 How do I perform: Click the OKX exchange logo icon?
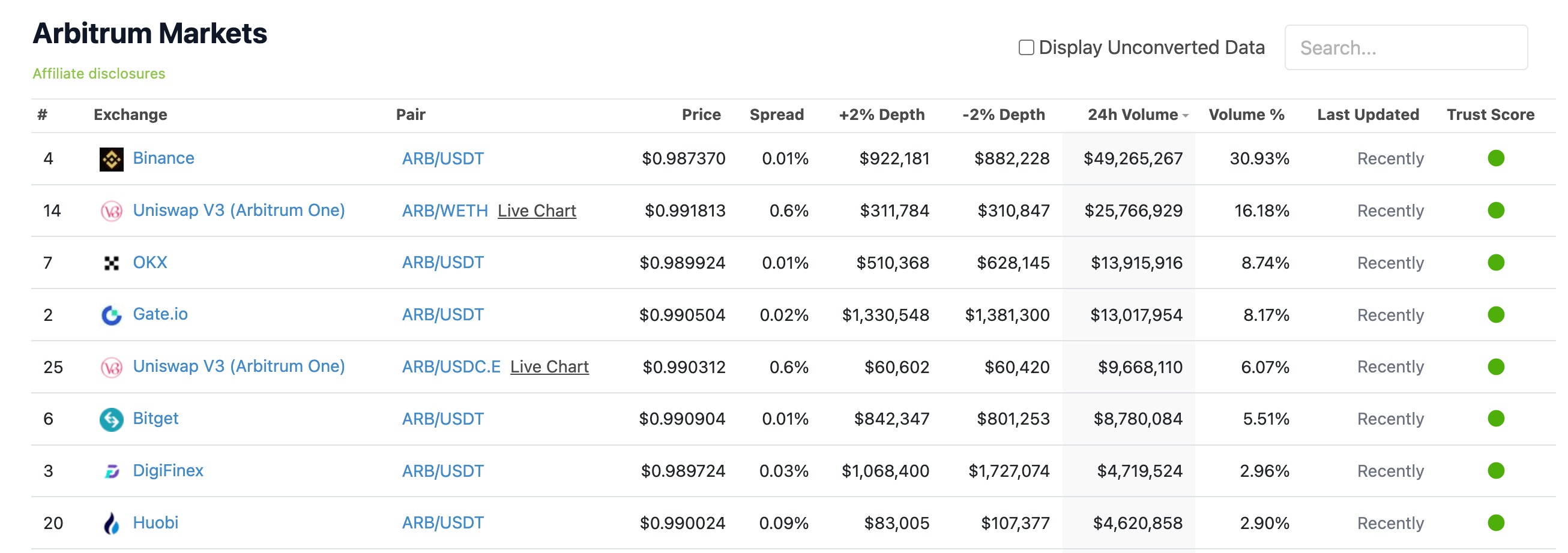pos(112,263)
